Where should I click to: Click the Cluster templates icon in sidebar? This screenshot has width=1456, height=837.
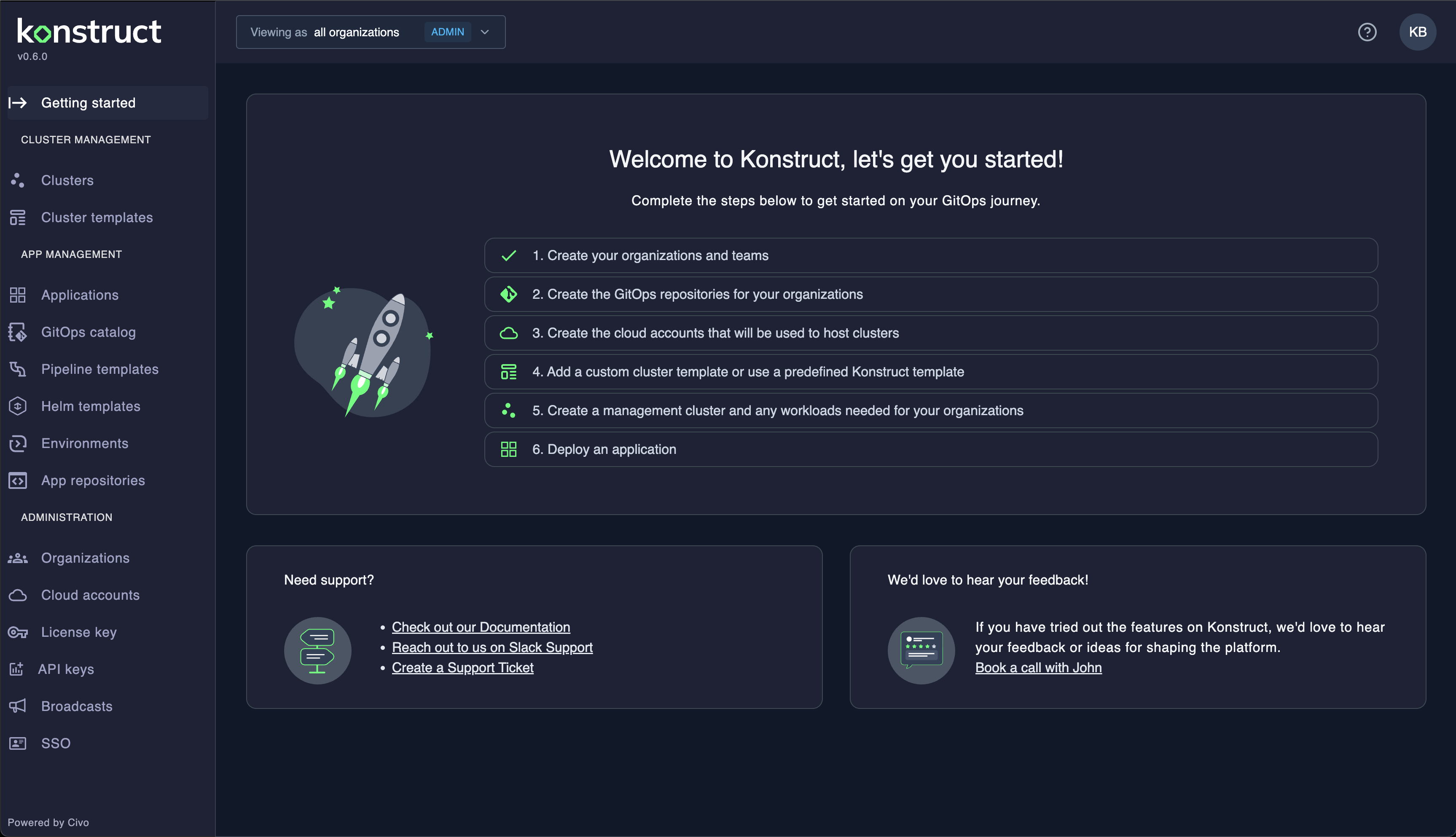[x=17, y=218]
